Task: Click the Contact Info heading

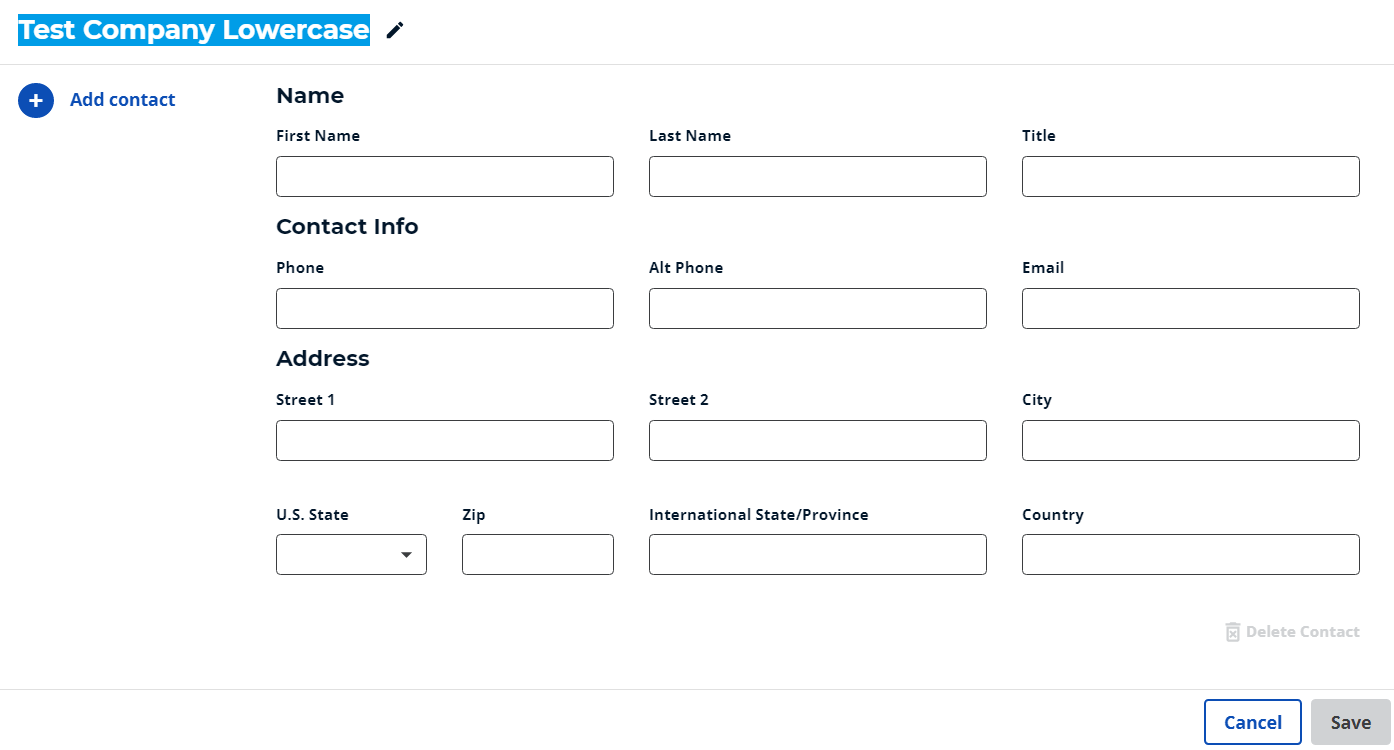Action: click(x=347, y=227)
